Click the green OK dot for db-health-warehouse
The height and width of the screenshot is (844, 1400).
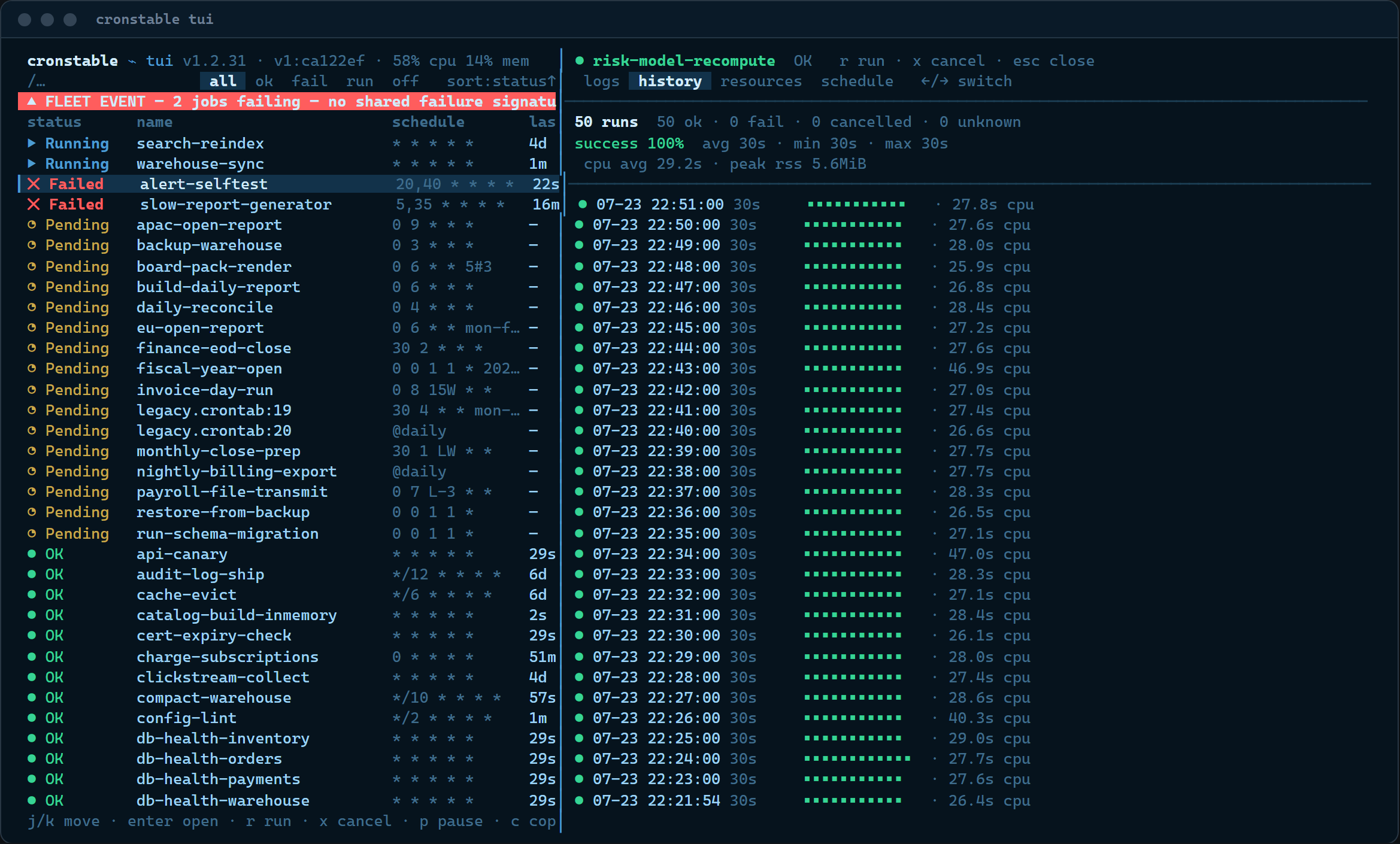coord(32,800)
